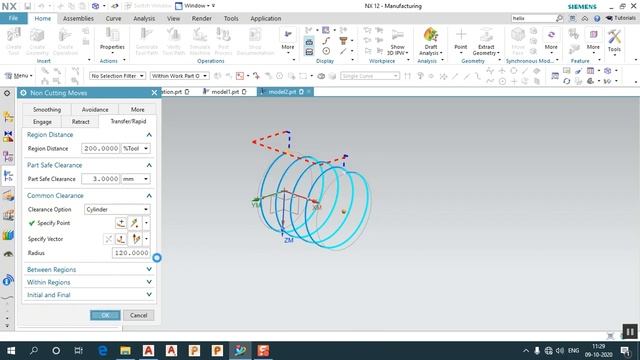This screenshot has height=360, width=640.
Task: Collapse the Part Safe Clearance section
Action: [149, 165]
